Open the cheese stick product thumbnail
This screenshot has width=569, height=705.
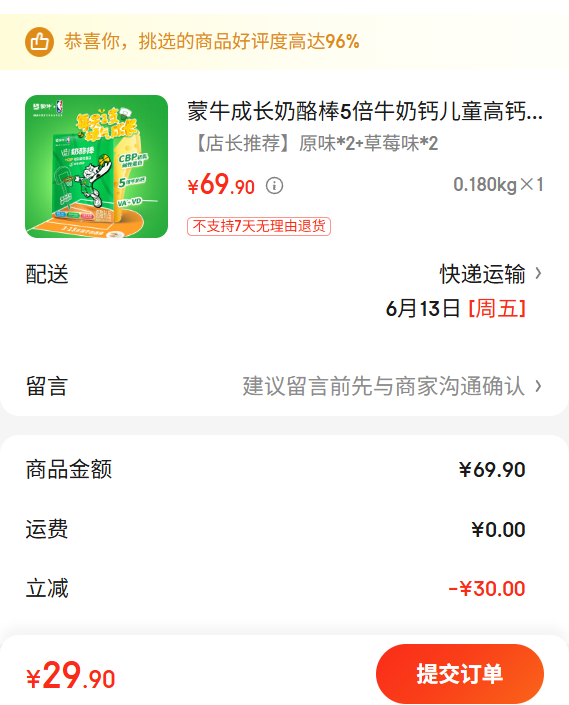coord(96,166)
